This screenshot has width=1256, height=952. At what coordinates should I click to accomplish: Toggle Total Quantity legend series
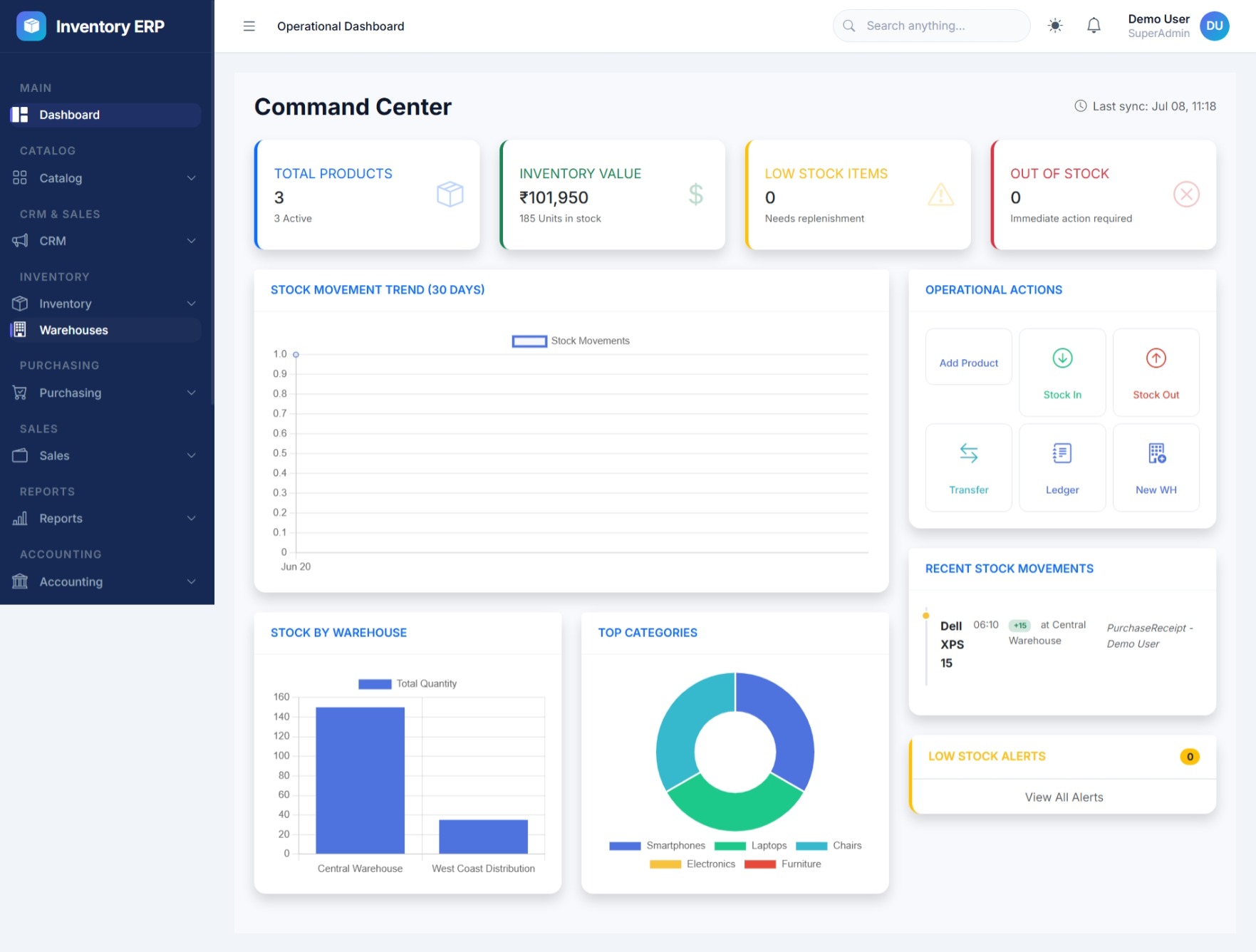click(408, 684)
